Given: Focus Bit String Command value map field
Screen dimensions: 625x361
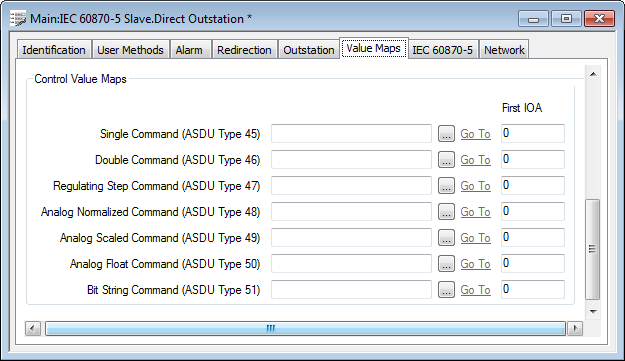Looking at the screenshot, I should 351,289.
